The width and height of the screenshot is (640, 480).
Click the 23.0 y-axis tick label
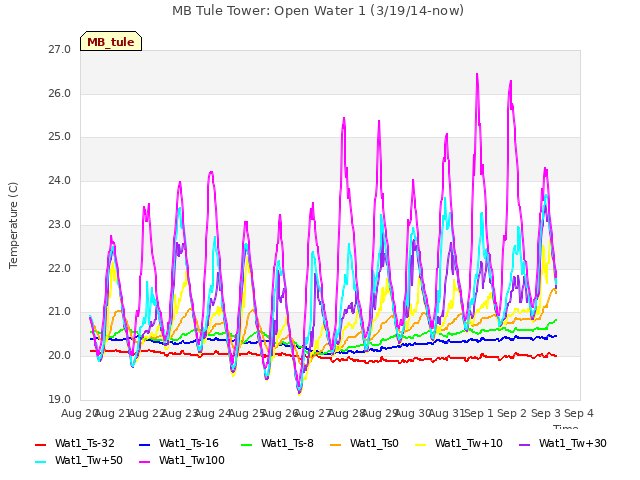pos(60,224)
